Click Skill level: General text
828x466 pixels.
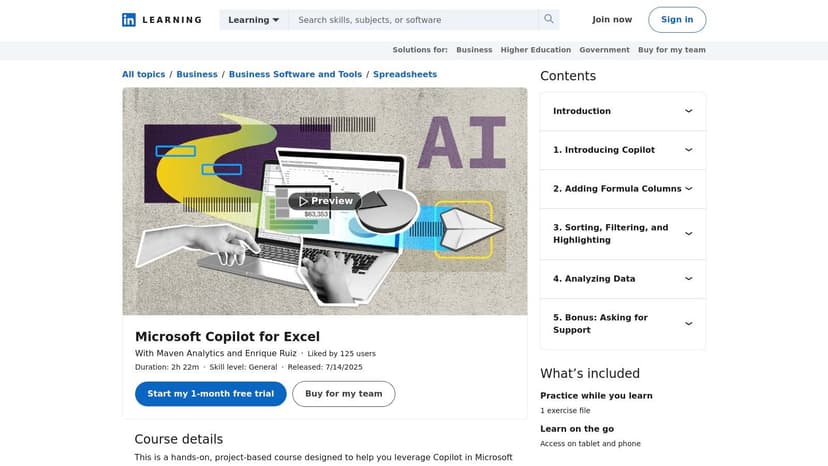(243, 367)
